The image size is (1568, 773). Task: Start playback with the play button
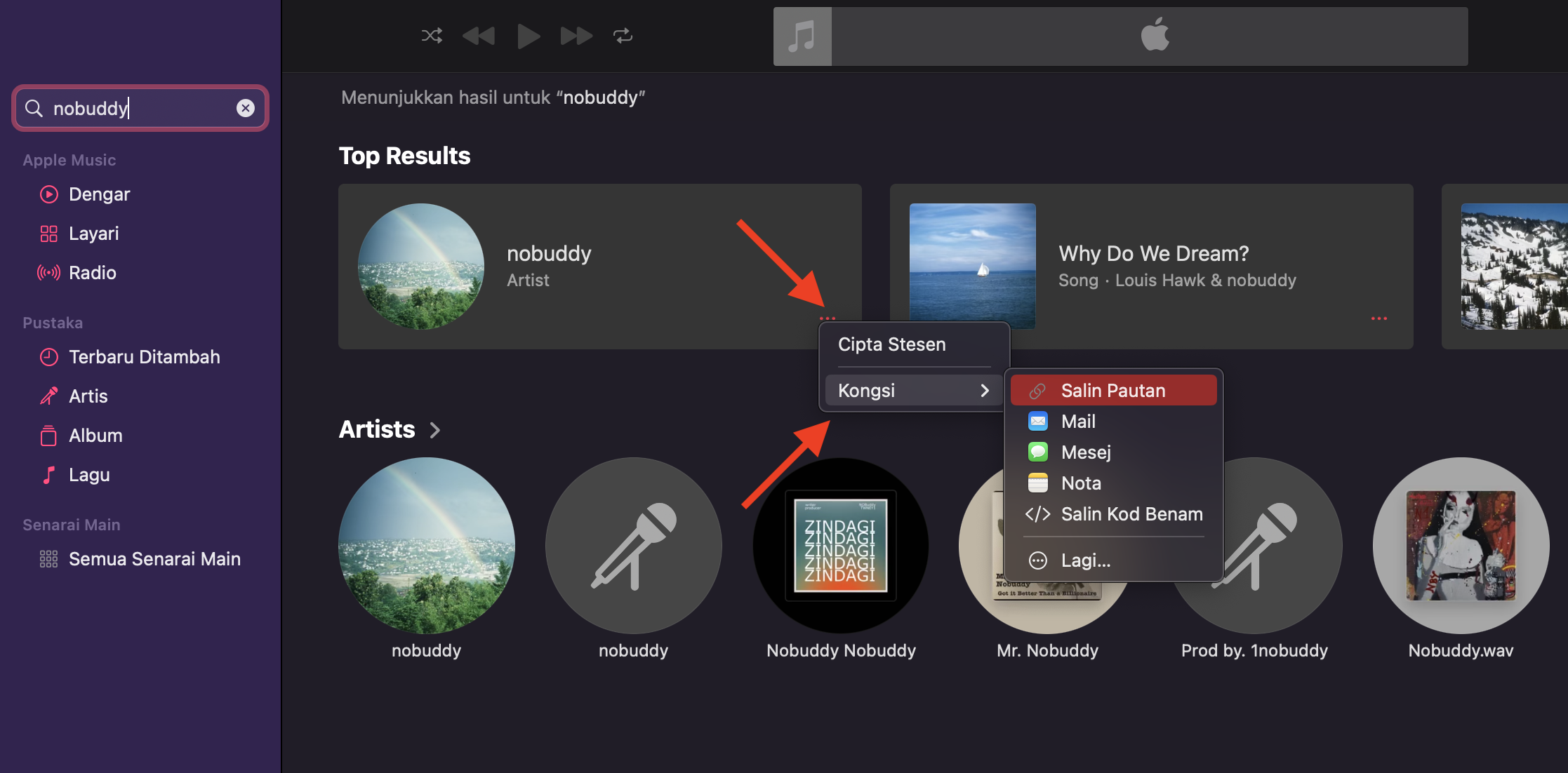(x=529, y=36)
